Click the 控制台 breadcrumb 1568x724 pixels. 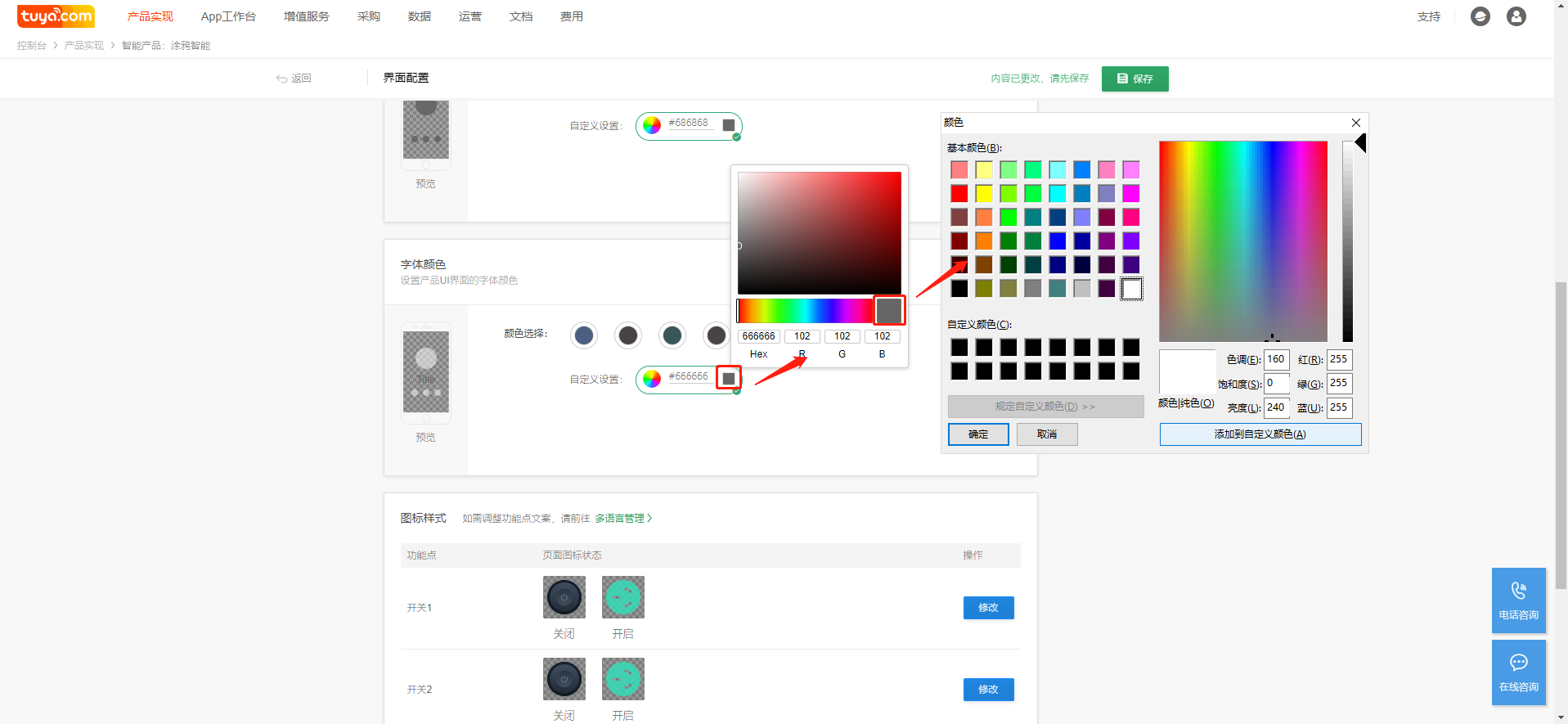pyautogui.click(x=32, y=46)
